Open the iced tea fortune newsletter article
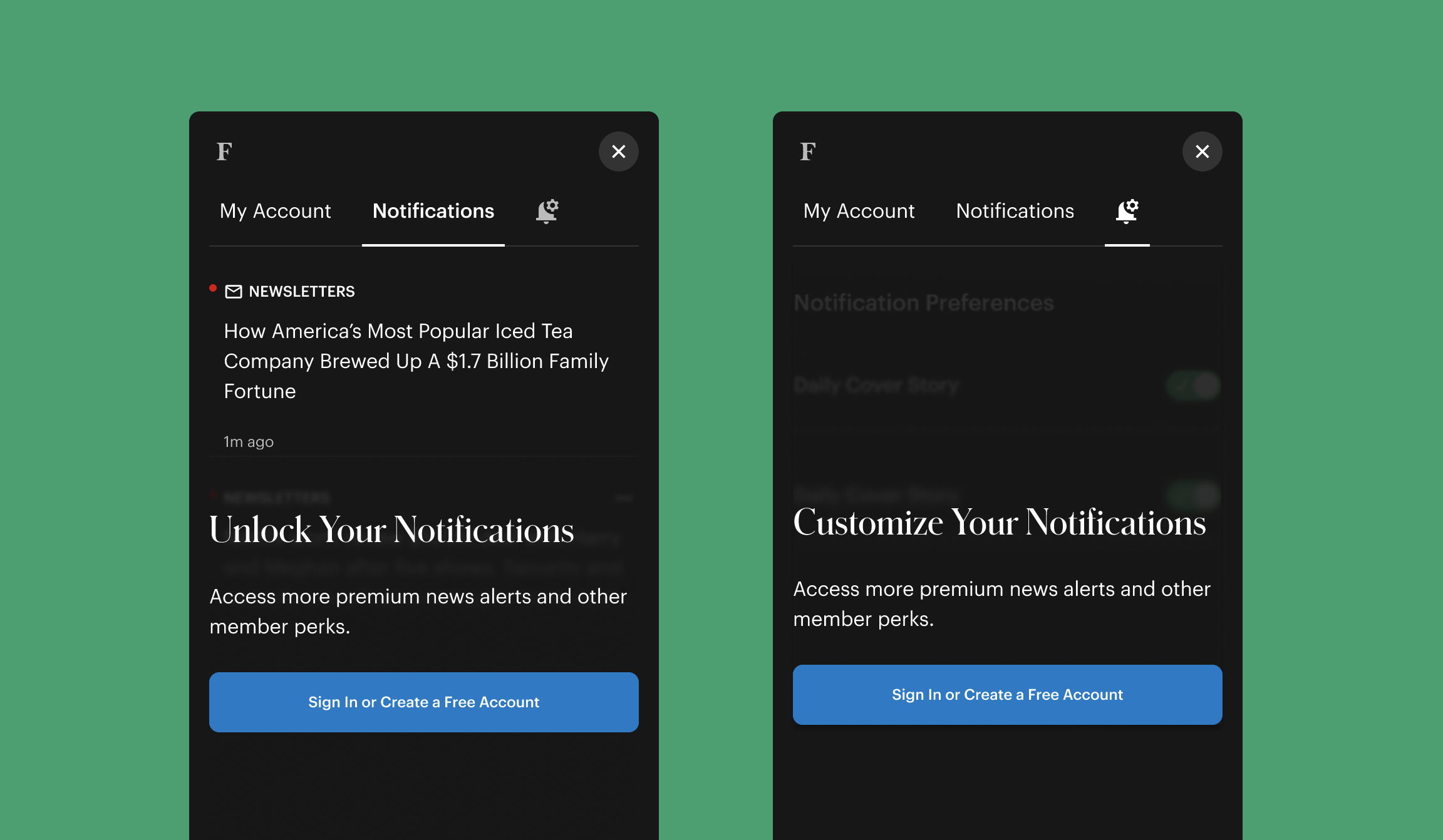 (x=415, y=361)
